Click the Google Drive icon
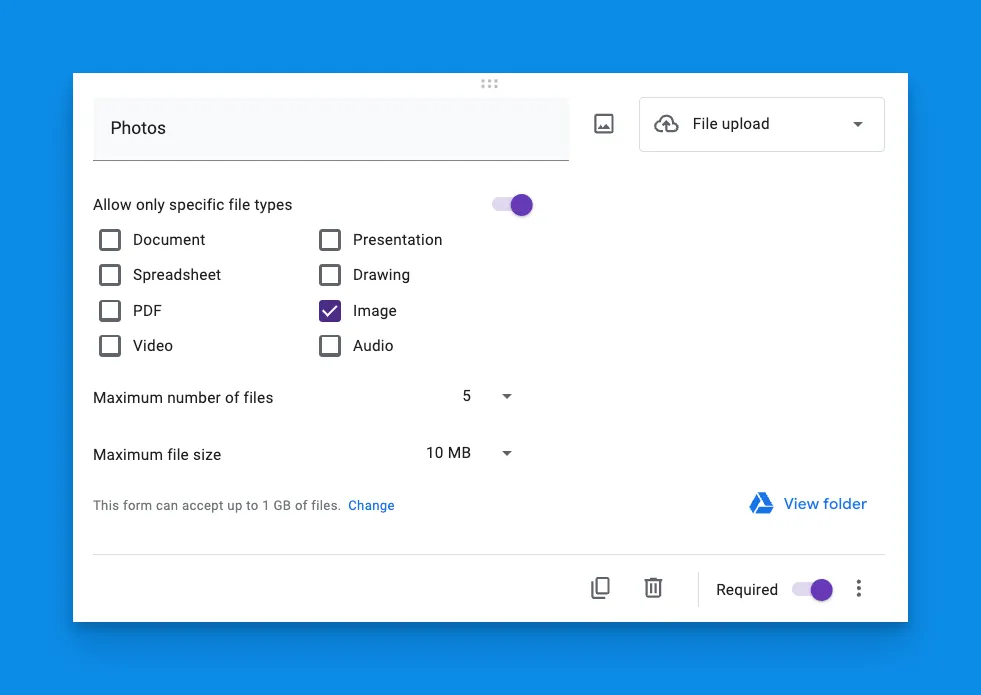The height and width of the screenshot is (695, 981). [761, 504]
